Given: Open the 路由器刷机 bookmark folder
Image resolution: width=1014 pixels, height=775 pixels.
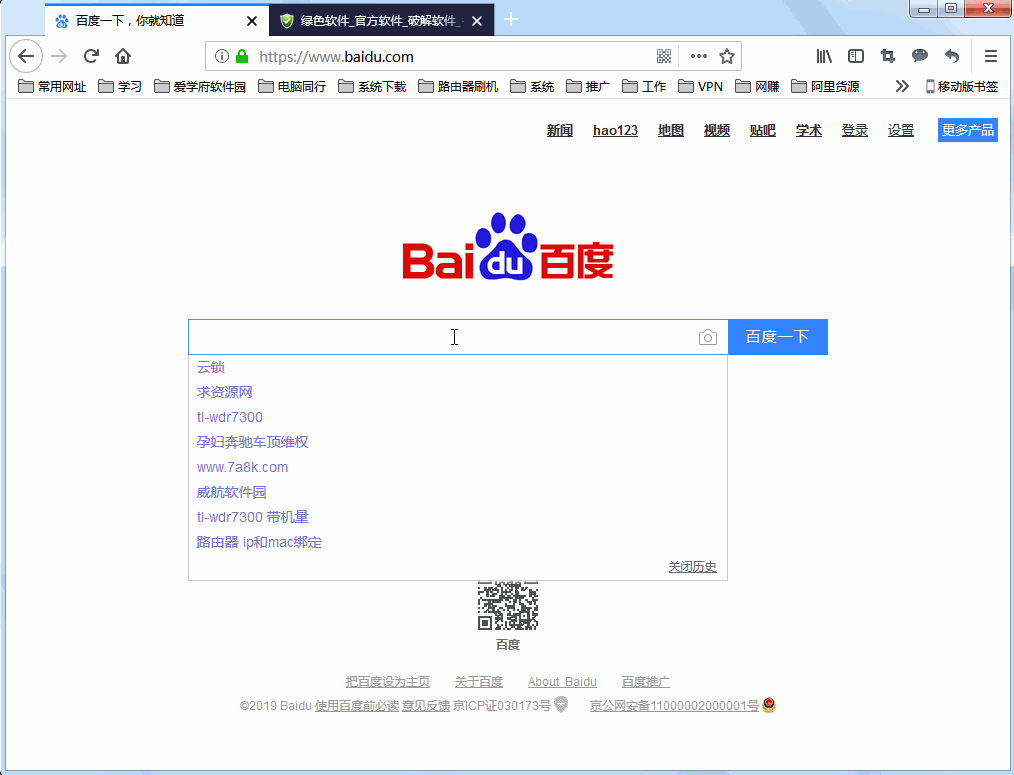Looking at the screenshot, I should [x=458, y=86].
